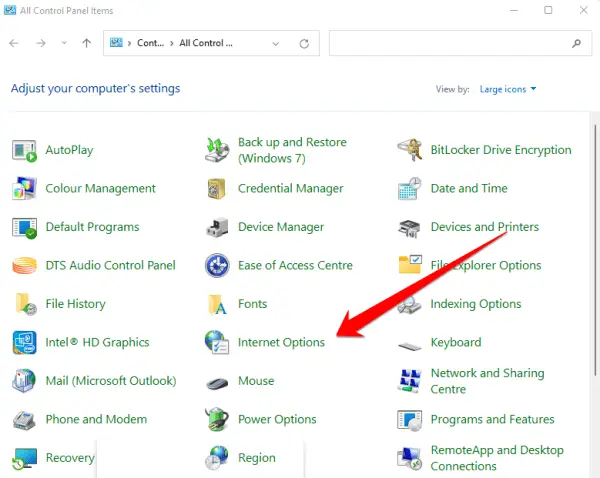Click the DTS Audio Control Panel icon

coord(24,266)
